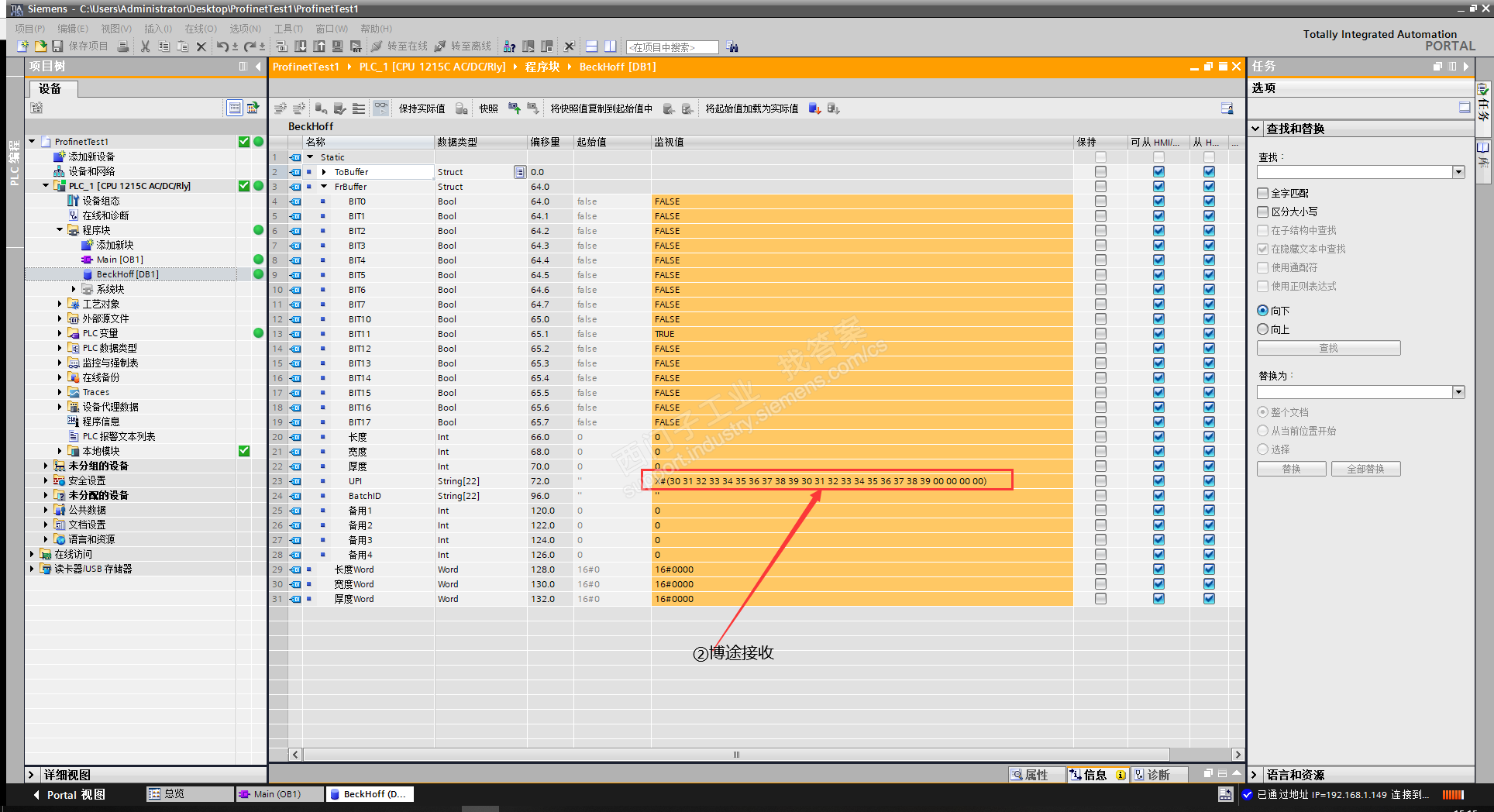This screenshot has width=1494, height=812.
Task: Open the 在线(O) menu
Action: [201, 29]
